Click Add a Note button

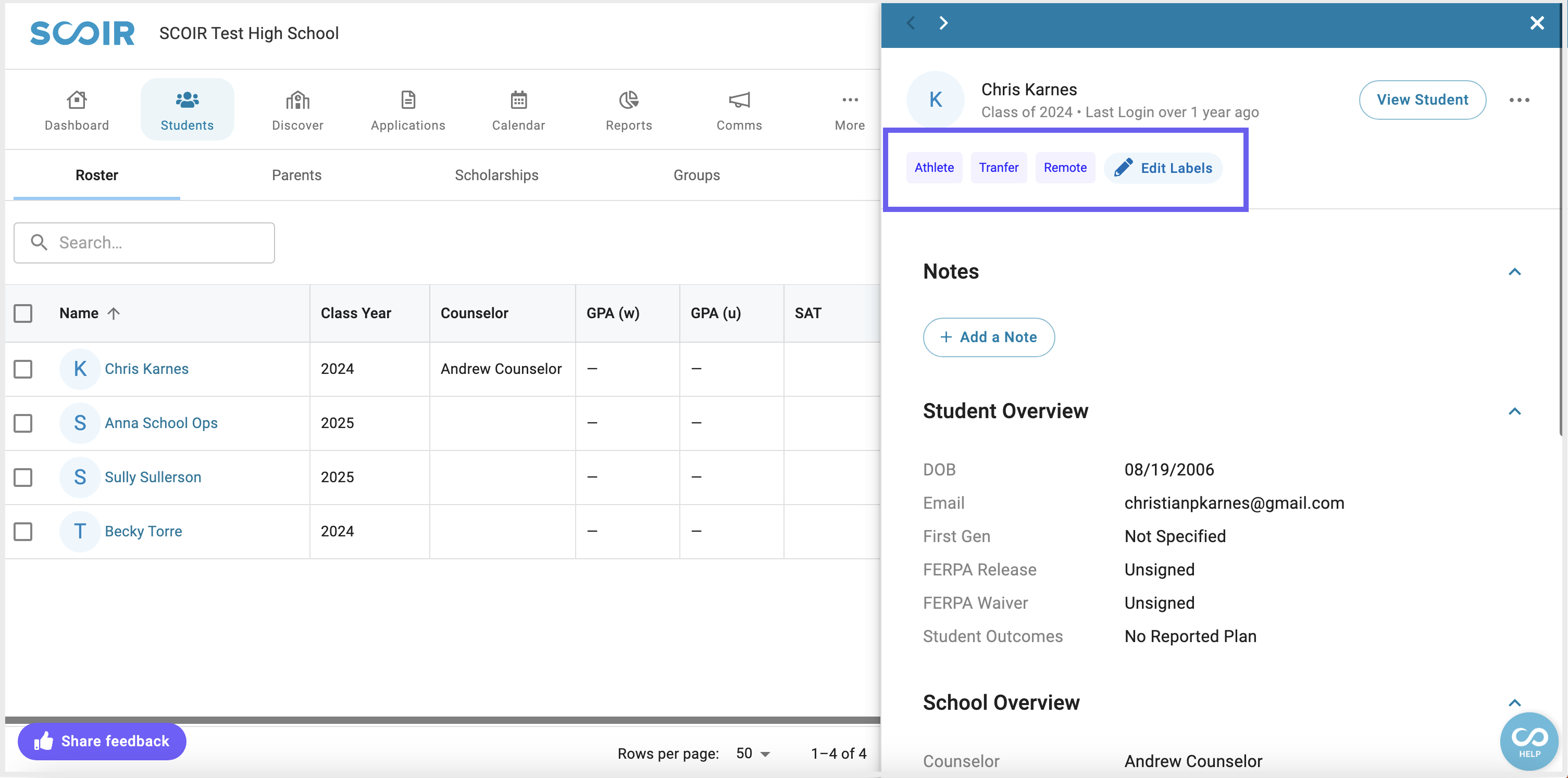988,336
